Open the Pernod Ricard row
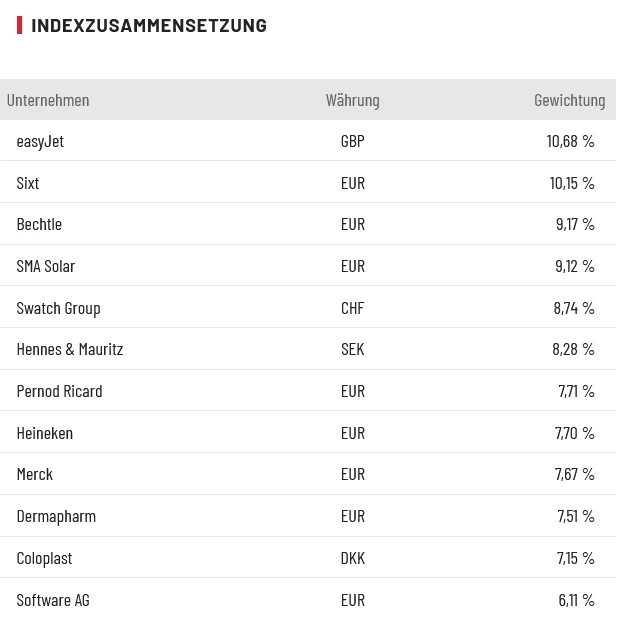The height and width of the screenshot is (627, 618). coord(59,391)
